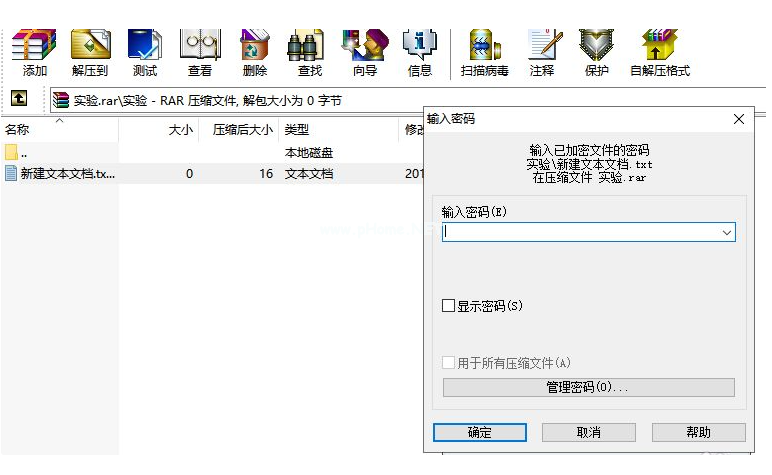Click into the Enter Password input field
Image resolution: width=772 pixels, height=475 pixels.
point(580,232)
